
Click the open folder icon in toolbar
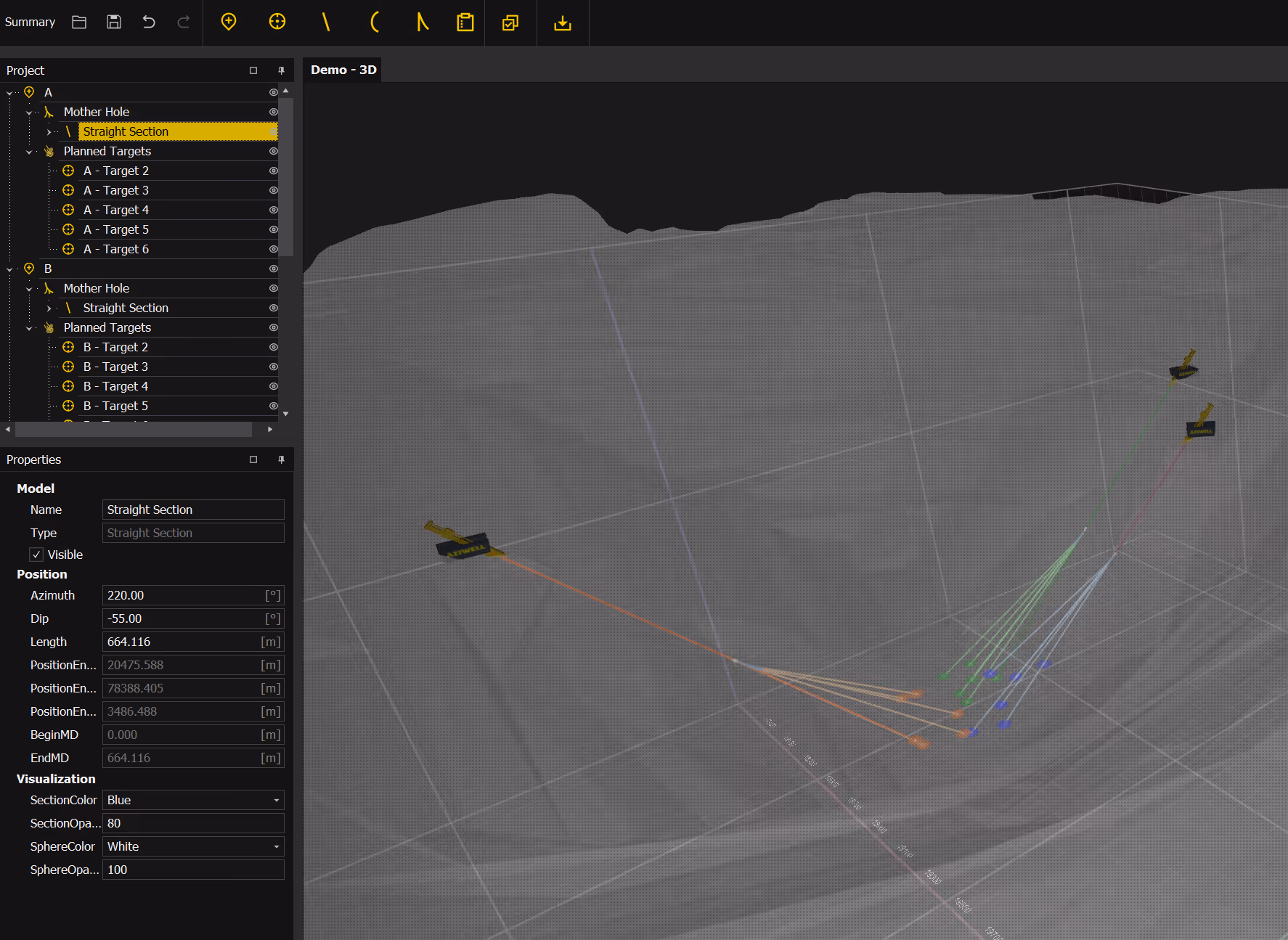click(79, 22)
